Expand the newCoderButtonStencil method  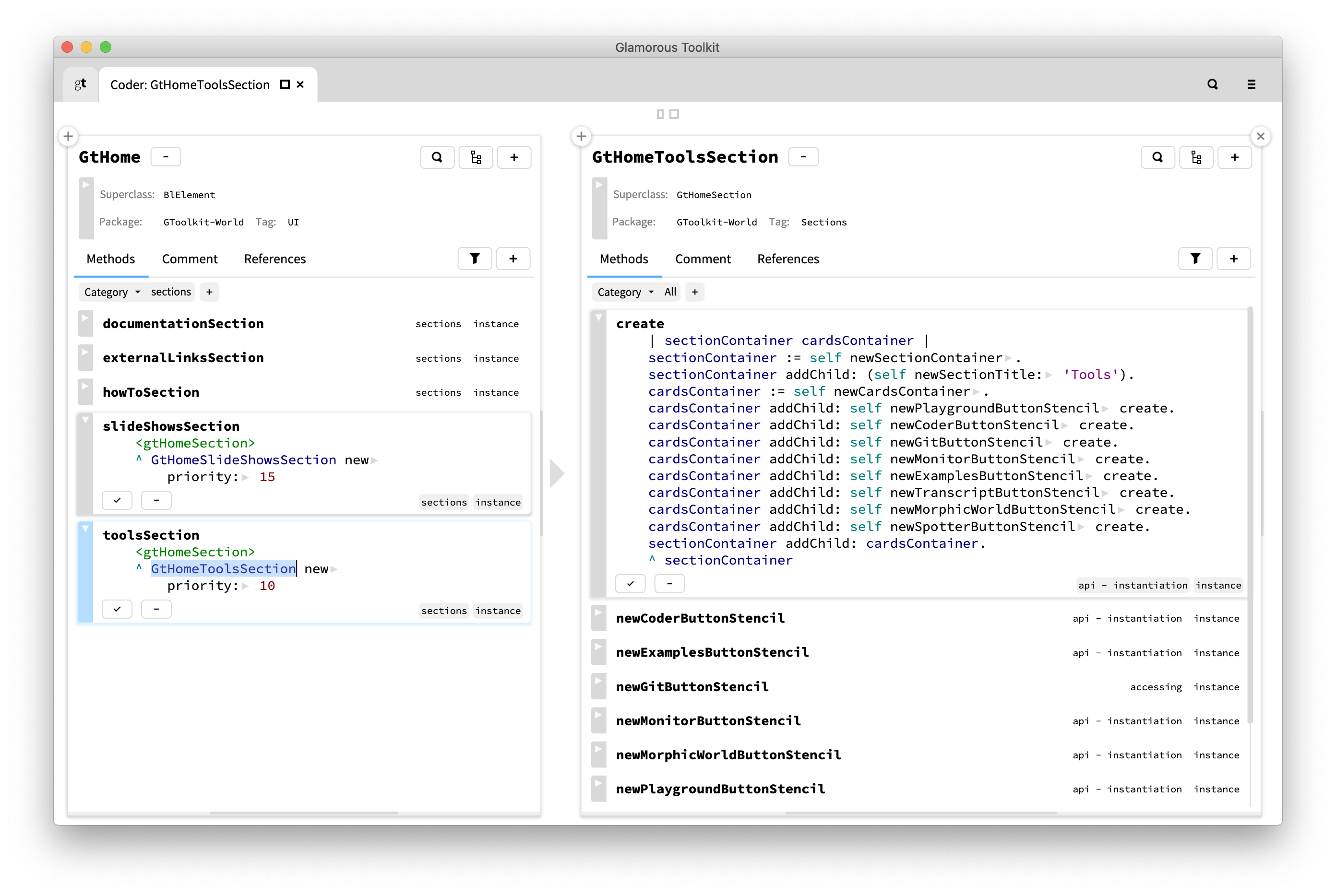[598, 618]
